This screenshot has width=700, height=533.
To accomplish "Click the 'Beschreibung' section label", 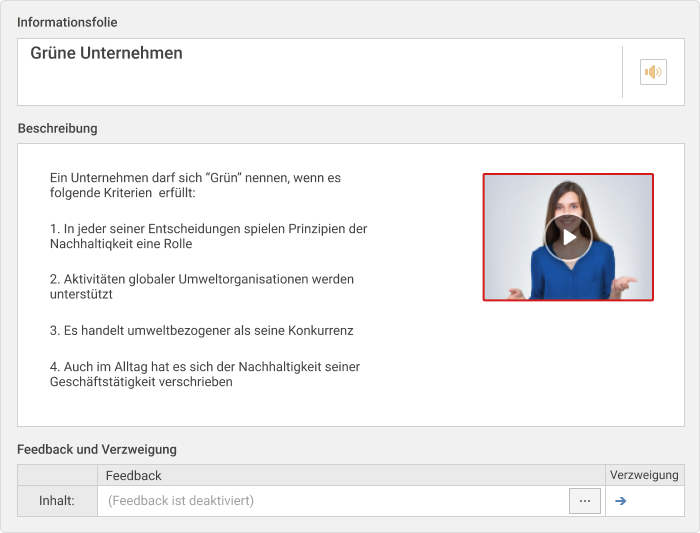I will [58, 129].
